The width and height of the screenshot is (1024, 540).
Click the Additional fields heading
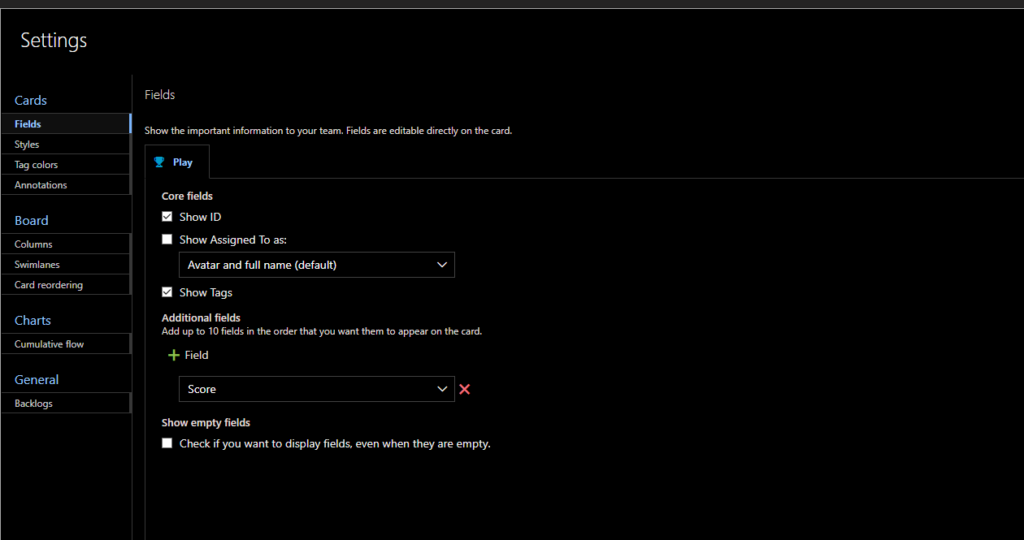click(201, 318)
